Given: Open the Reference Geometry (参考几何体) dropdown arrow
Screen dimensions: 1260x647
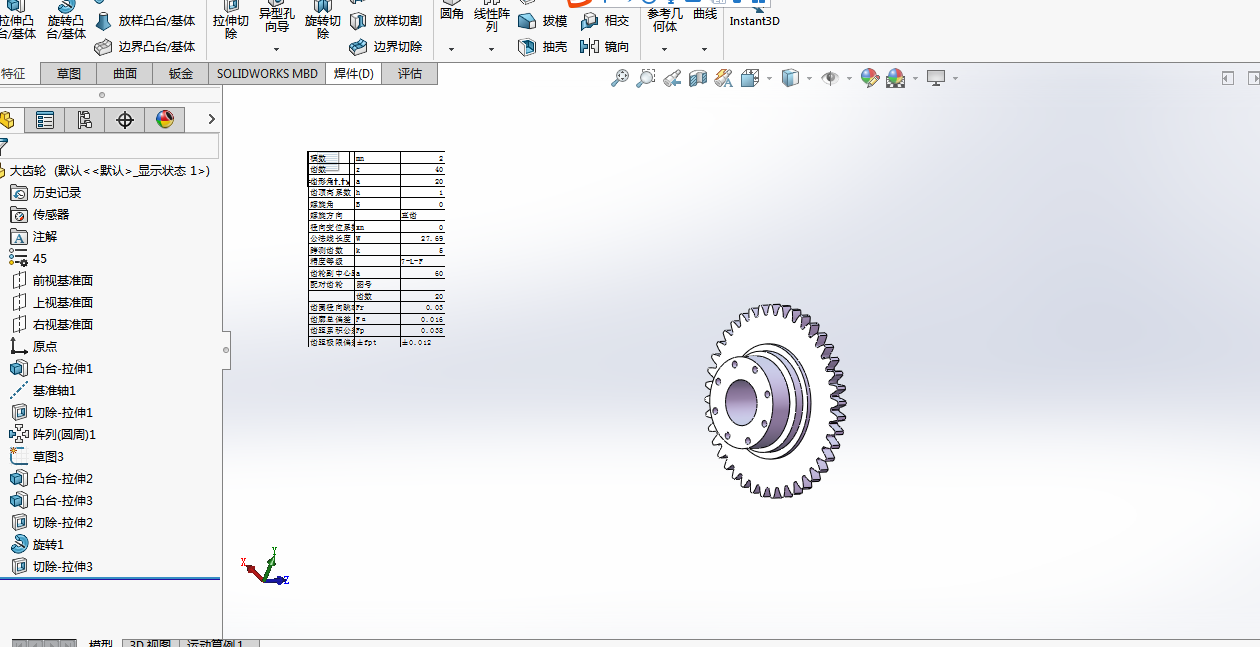Looking at the screenshot, I should point(665,49).
